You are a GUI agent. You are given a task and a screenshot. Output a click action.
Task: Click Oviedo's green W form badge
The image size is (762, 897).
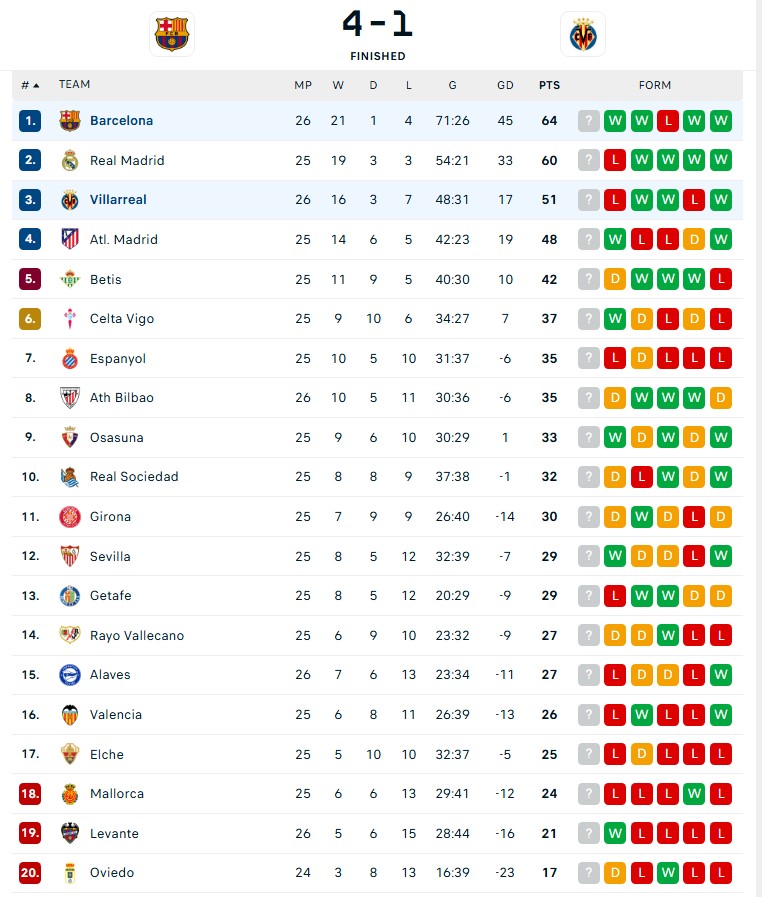pyautogui.click(x=668, y=873)
